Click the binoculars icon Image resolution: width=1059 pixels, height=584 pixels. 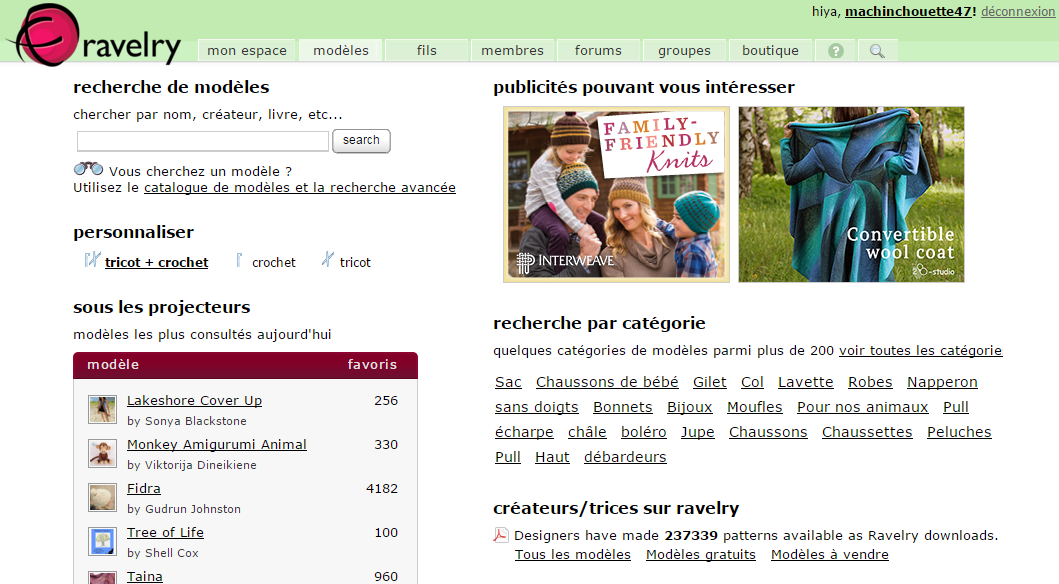pyautogui.click(x=88, y=169)
